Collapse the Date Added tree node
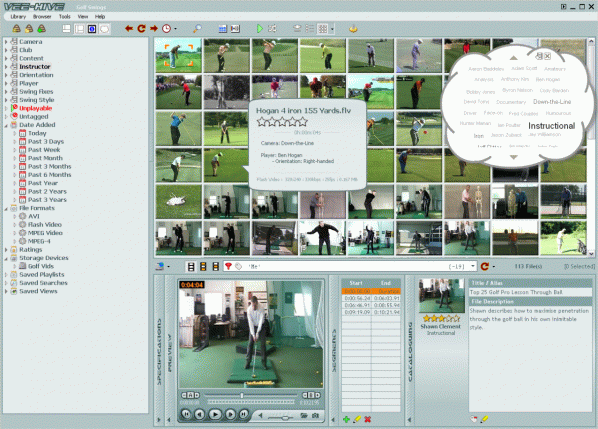 click(6, 125)
